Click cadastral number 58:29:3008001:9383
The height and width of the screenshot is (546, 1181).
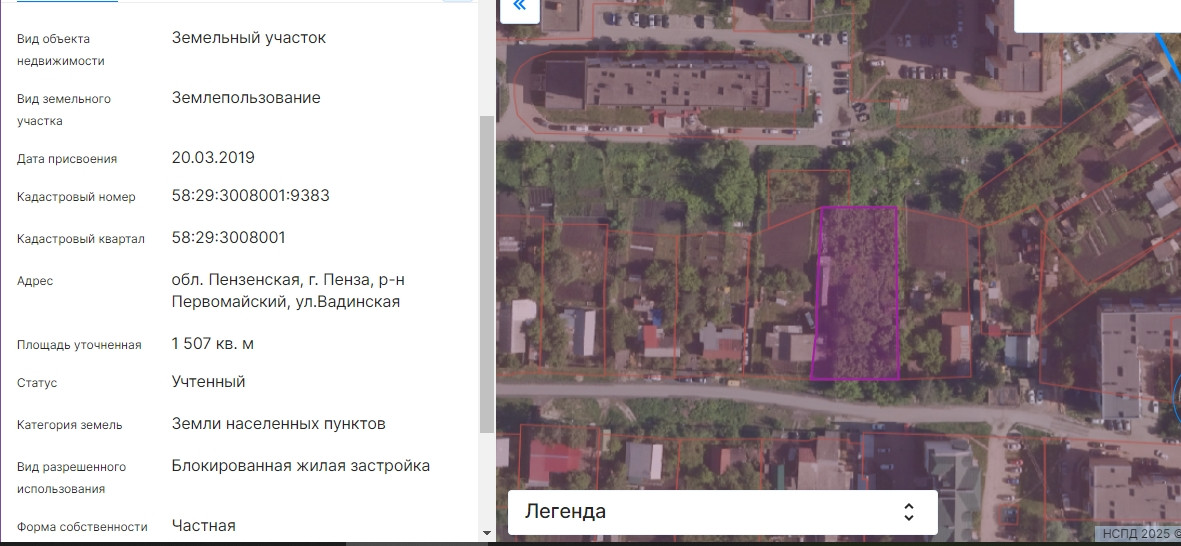(250, 196)
